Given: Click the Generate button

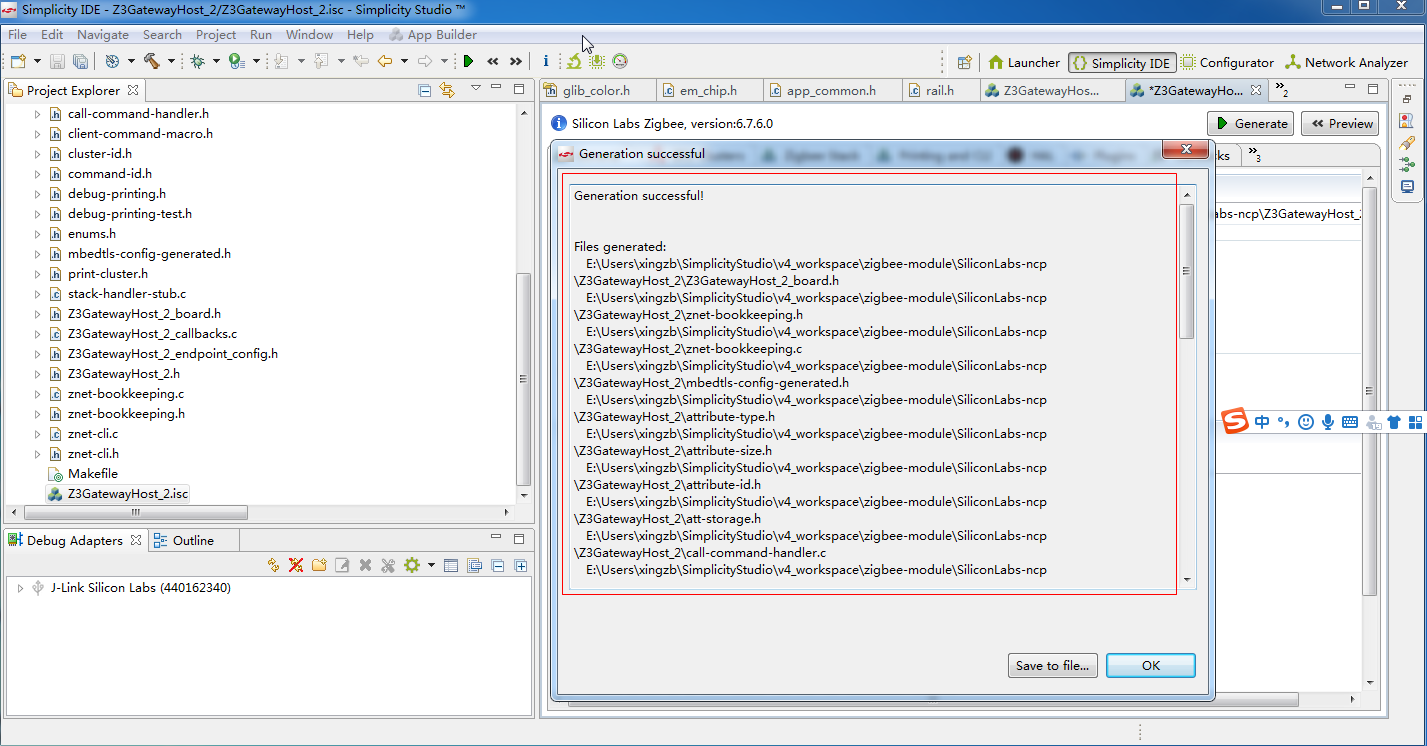Looking at the screenshot, I should [1251, 124].
